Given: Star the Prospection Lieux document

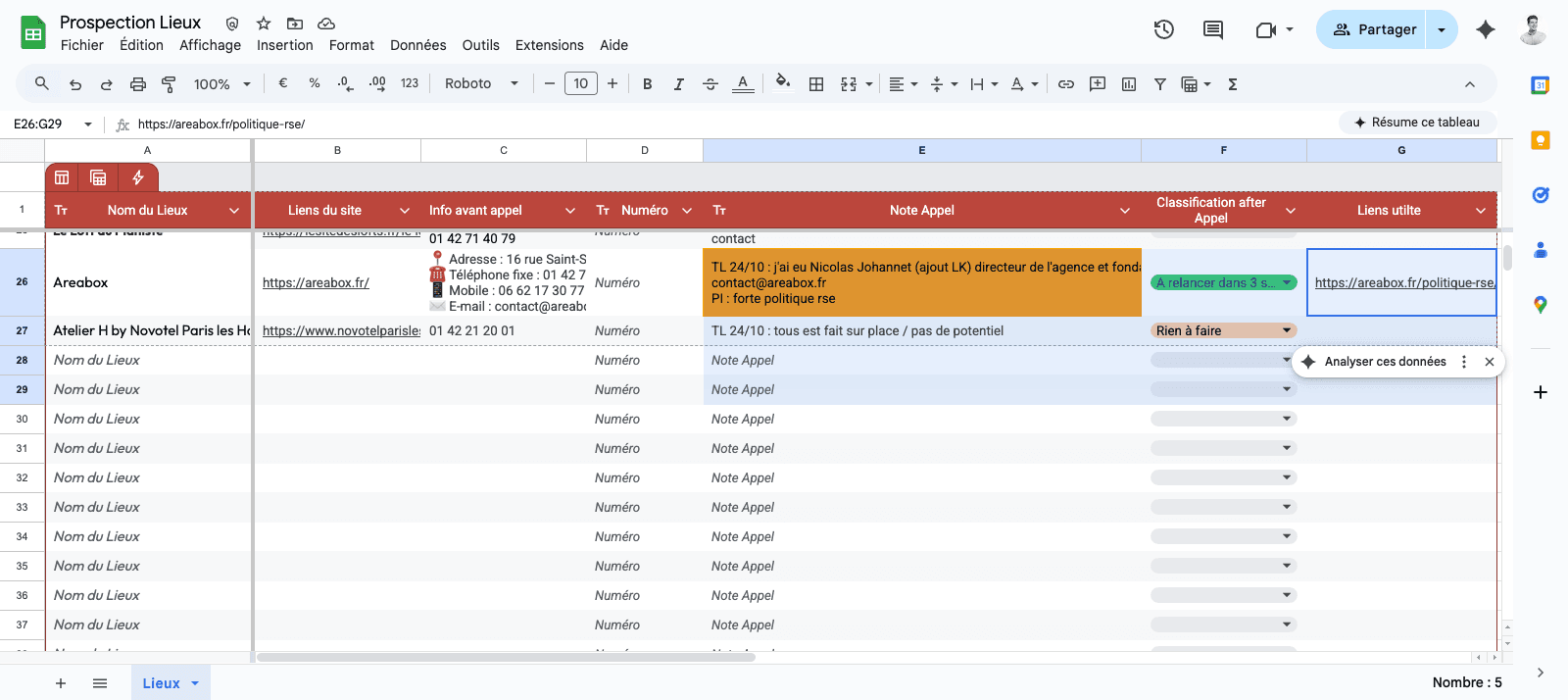Looking at the screenshot, I should click(x=264, y=23).
